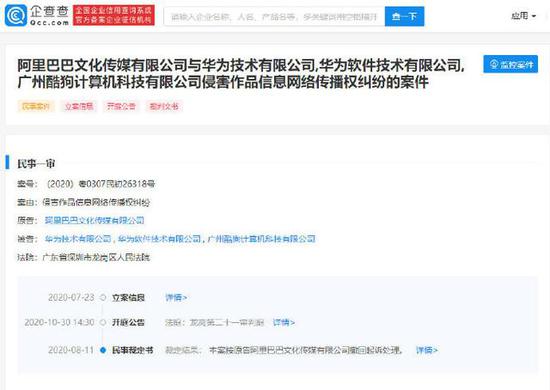Click the 民事一审 section heading
The width and height of the screenshot is (550, 390).
tap(36, 163)
